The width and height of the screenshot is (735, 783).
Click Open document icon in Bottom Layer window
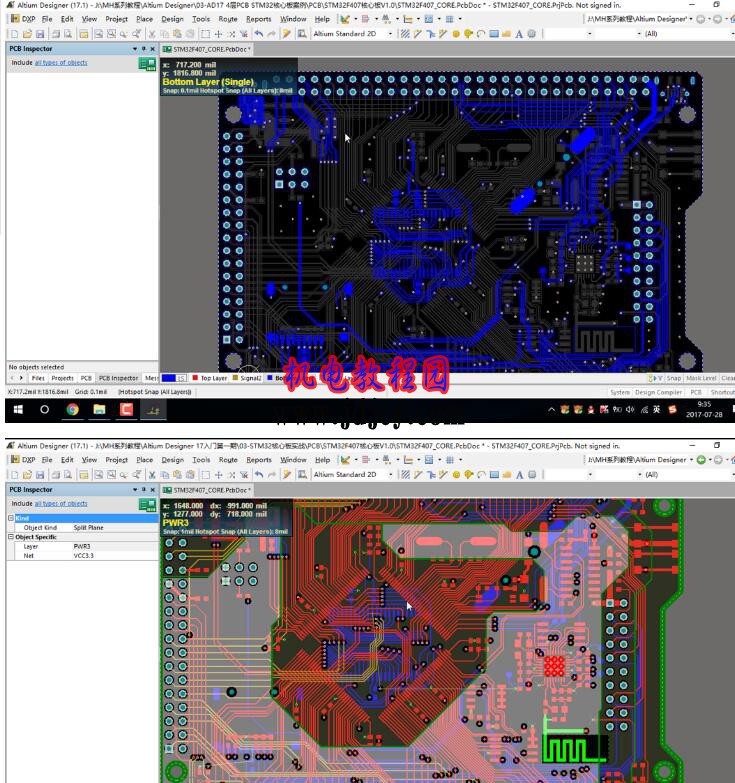pyautogui.click(x=27, y=34)
